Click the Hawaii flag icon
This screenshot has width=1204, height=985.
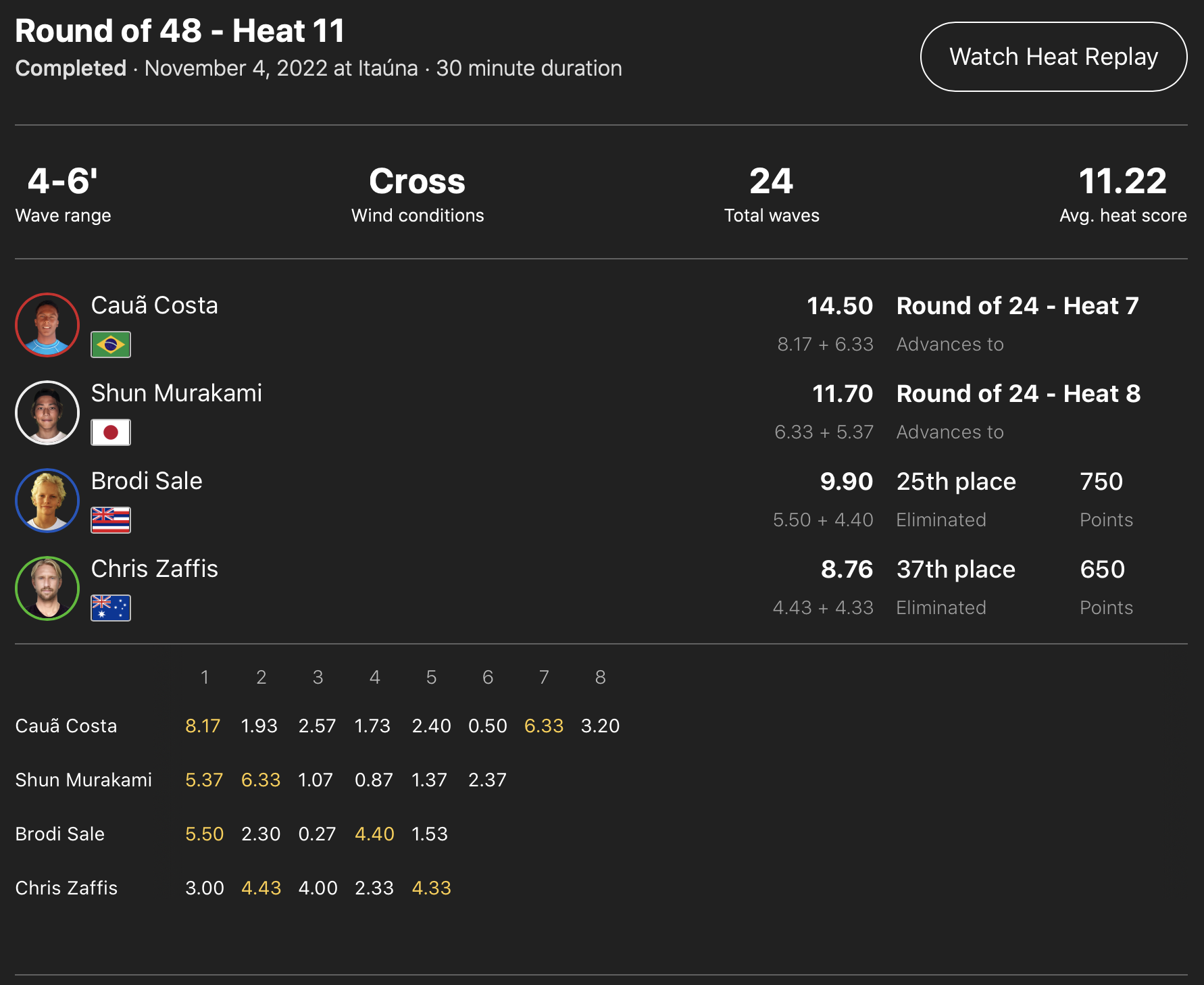[111, 520]
